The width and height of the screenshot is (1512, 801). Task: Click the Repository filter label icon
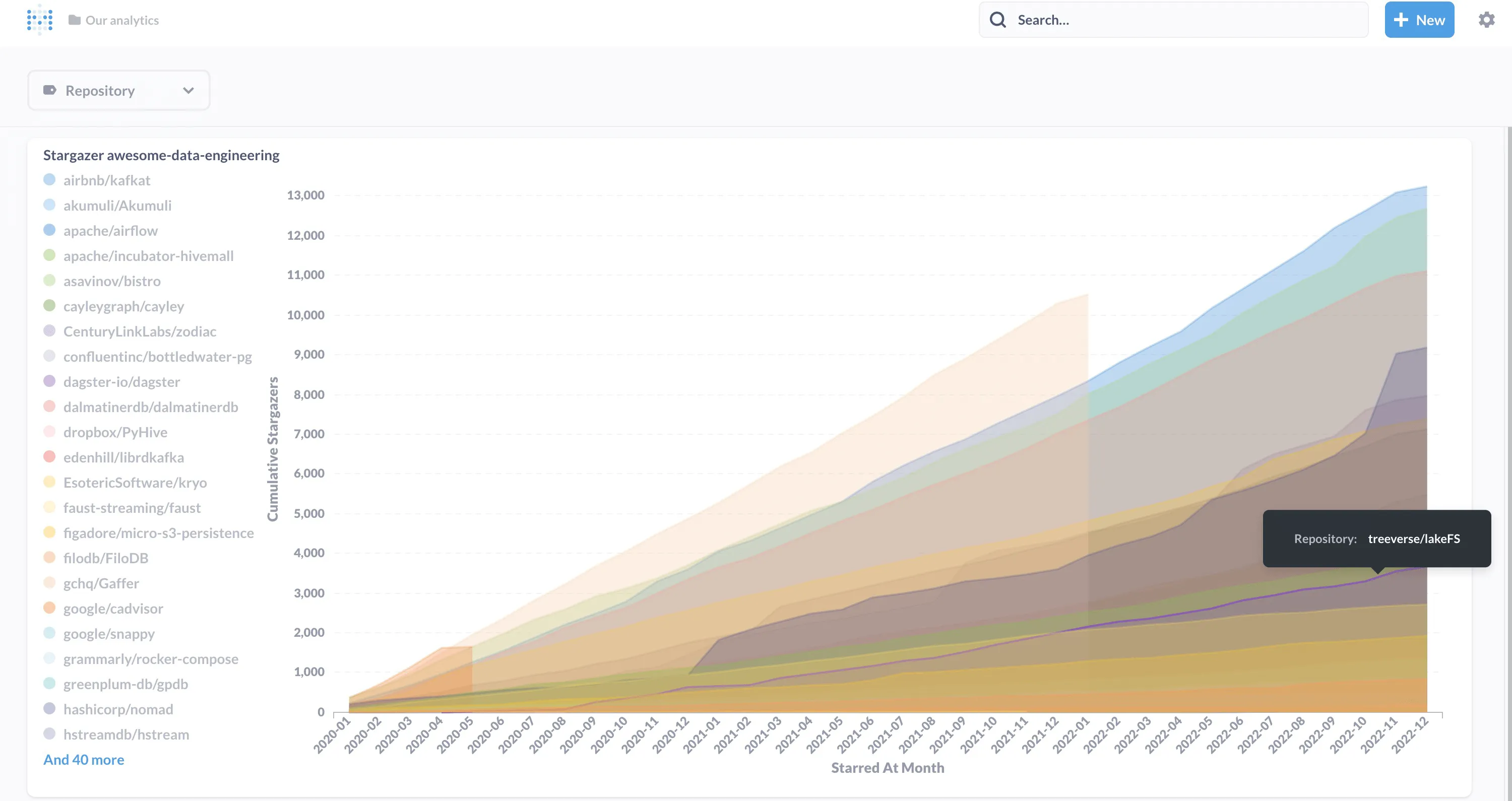(50, 90)
